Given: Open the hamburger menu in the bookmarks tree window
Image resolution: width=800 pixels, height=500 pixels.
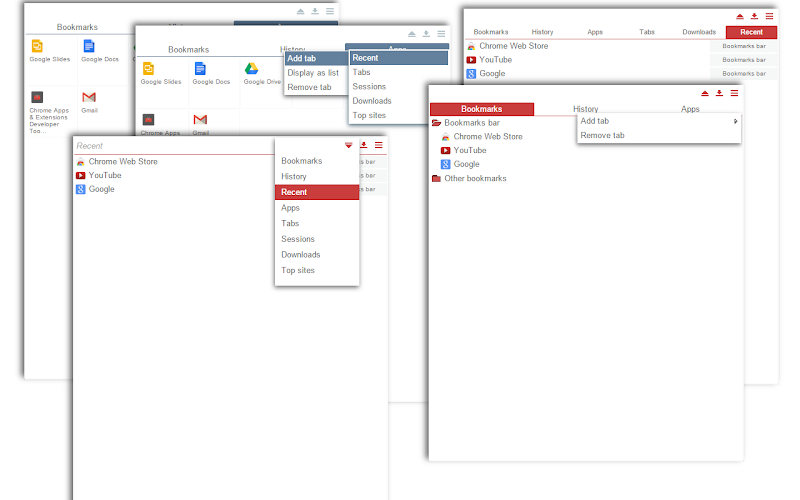Looking at the screenshot, I should coord(734,93).
